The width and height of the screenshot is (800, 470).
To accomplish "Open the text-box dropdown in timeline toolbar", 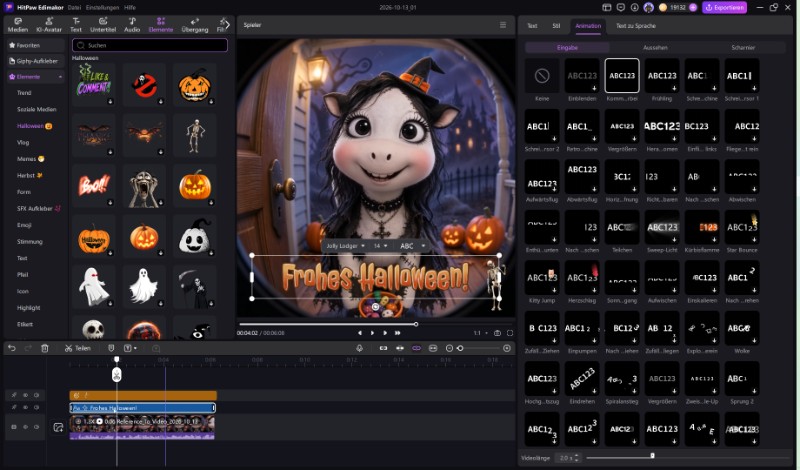I will point(130,348).
